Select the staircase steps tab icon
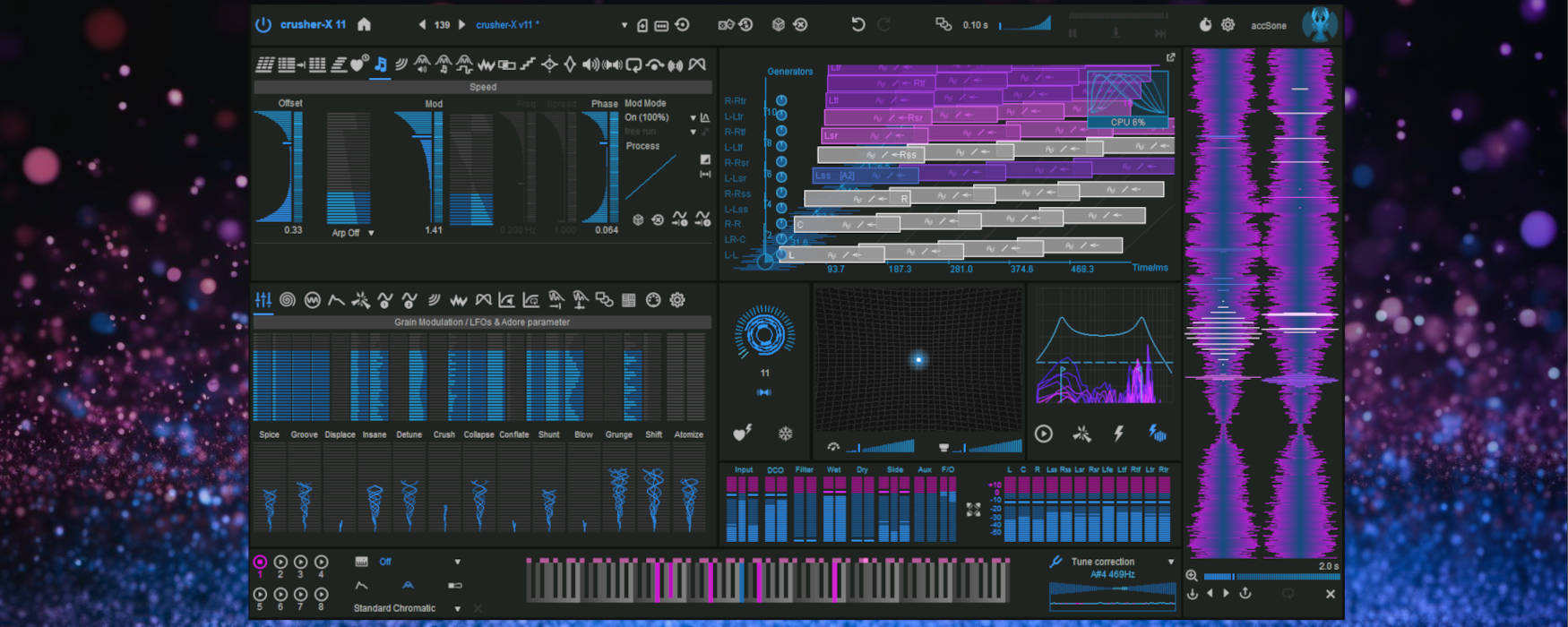 tap(528, 64)
